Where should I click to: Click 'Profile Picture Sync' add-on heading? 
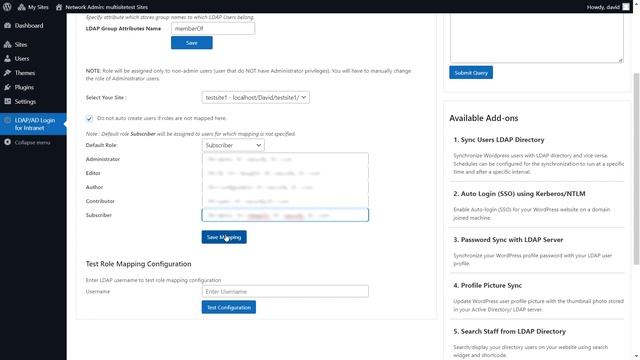pos(488,285)
